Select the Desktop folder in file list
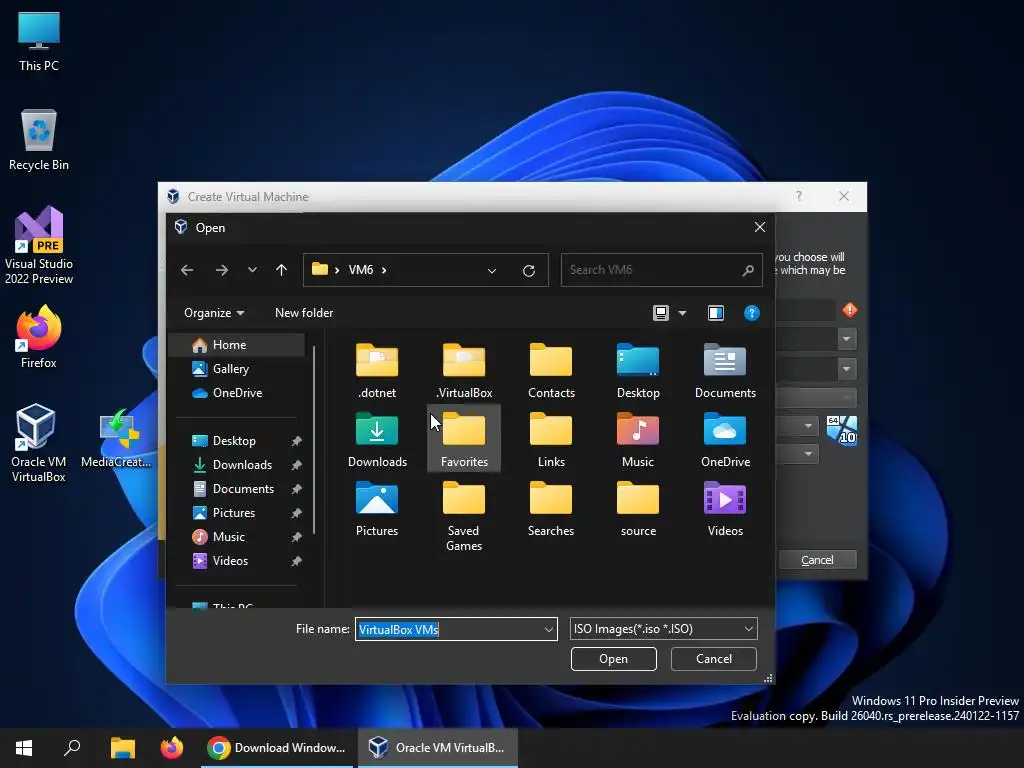This screenshot has width=1024, height=768. 638,370
